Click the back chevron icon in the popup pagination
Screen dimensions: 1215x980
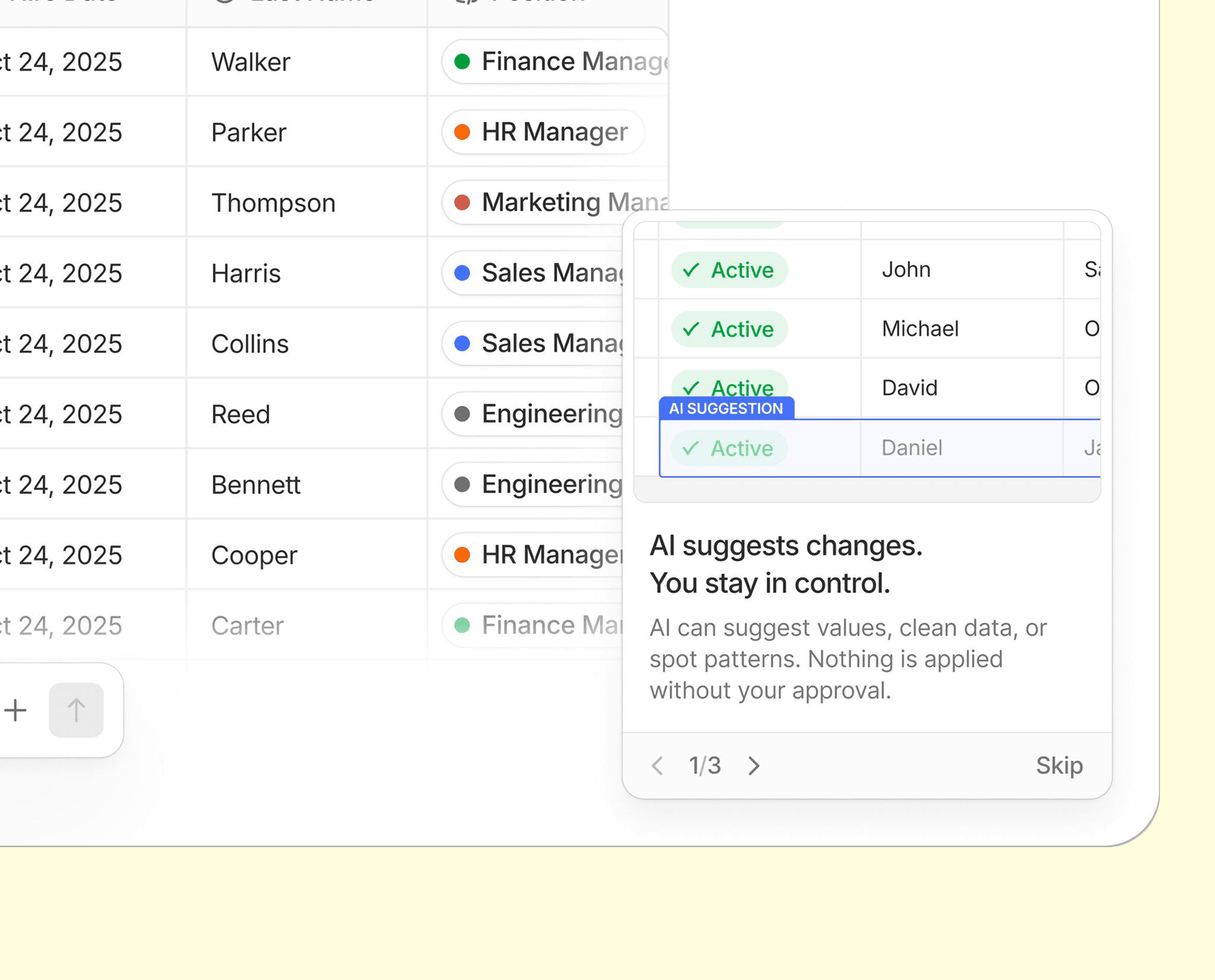coord(657,766)
